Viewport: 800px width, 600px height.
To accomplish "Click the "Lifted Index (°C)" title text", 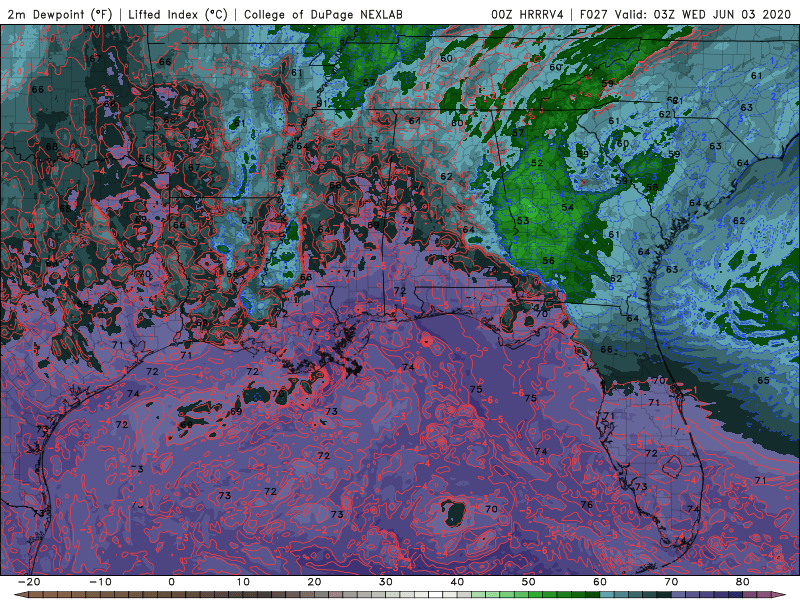I will 178,14.
